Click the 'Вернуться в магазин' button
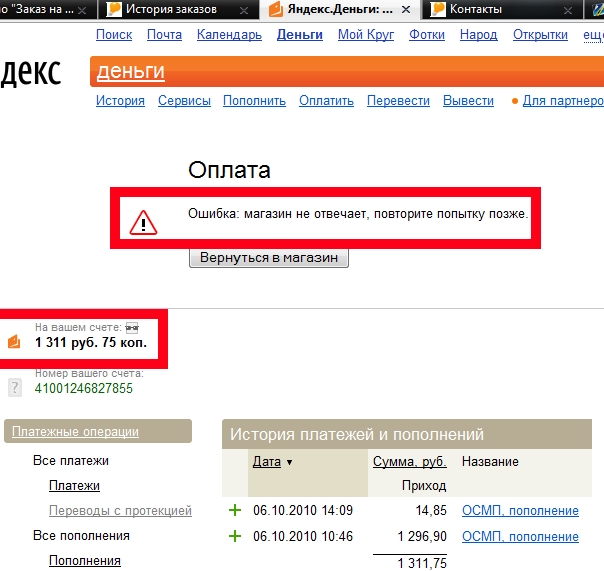604x571 pixels. point(269,257)
